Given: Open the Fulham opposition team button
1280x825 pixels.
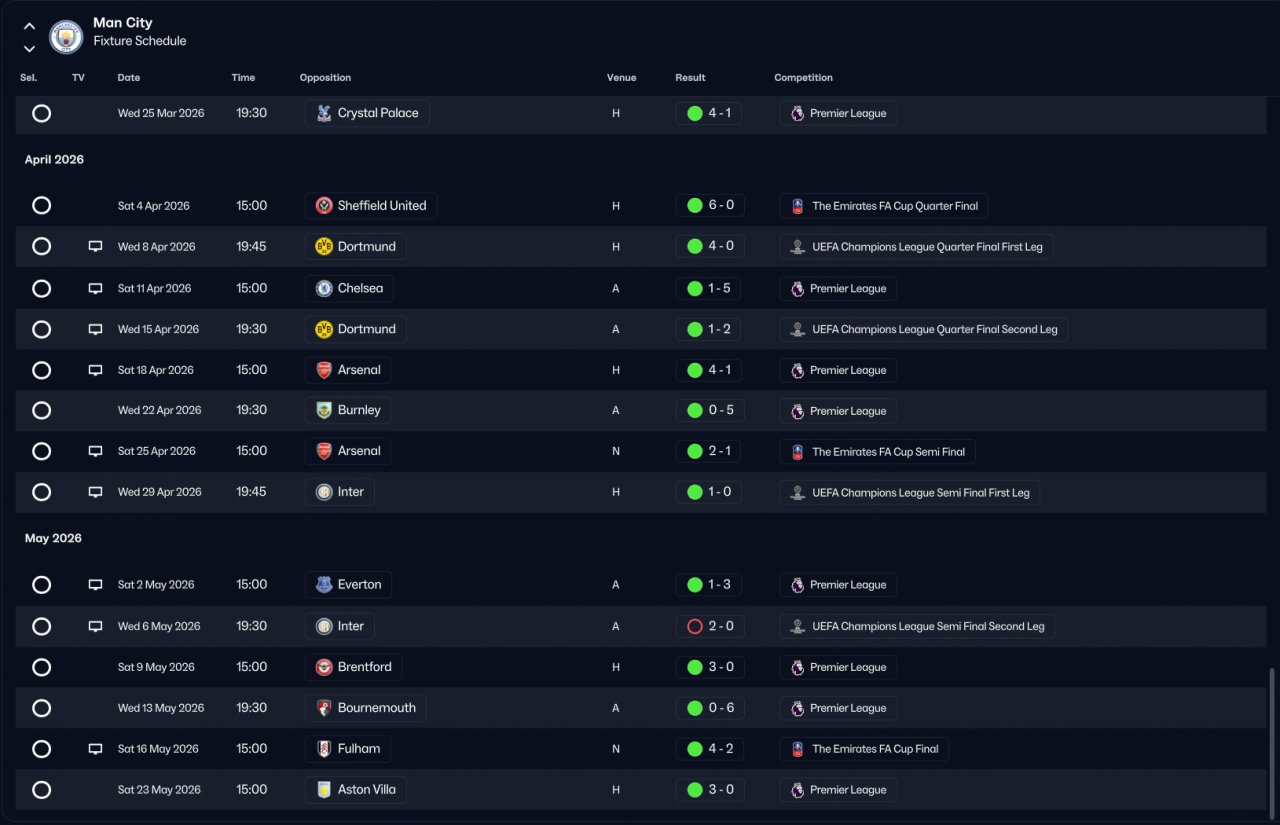Looking at the screenshot, I should click(x=348, y=749).
